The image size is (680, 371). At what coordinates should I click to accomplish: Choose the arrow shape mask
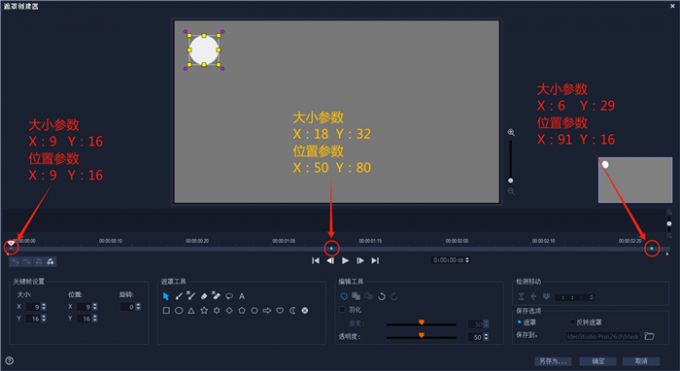click(x=267, y=311)
